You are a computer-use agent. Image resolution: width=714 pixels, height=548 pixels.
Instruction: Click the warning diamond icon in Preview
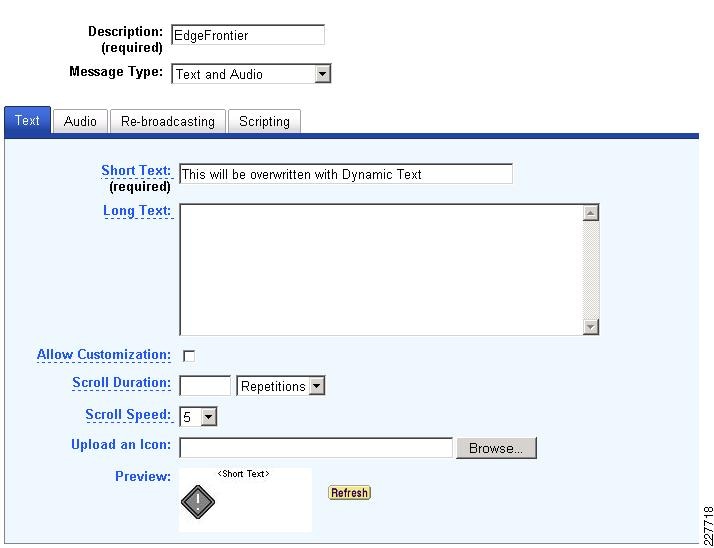198,502
